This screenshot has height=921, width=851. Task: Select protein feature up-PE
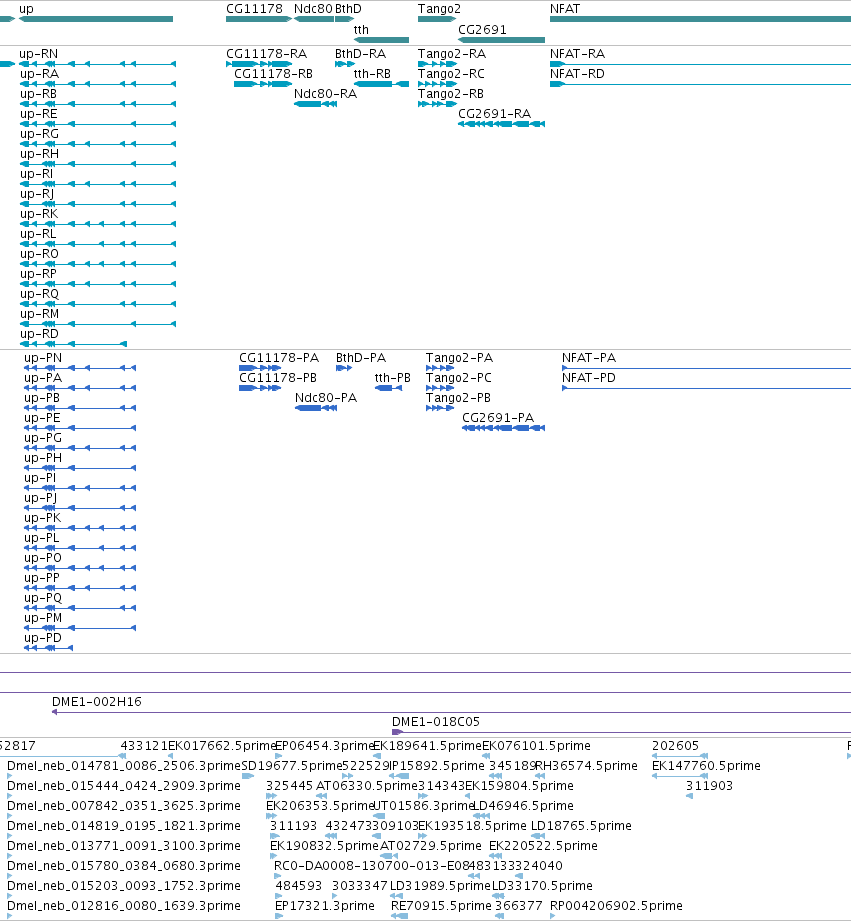[x=80, y=428]
